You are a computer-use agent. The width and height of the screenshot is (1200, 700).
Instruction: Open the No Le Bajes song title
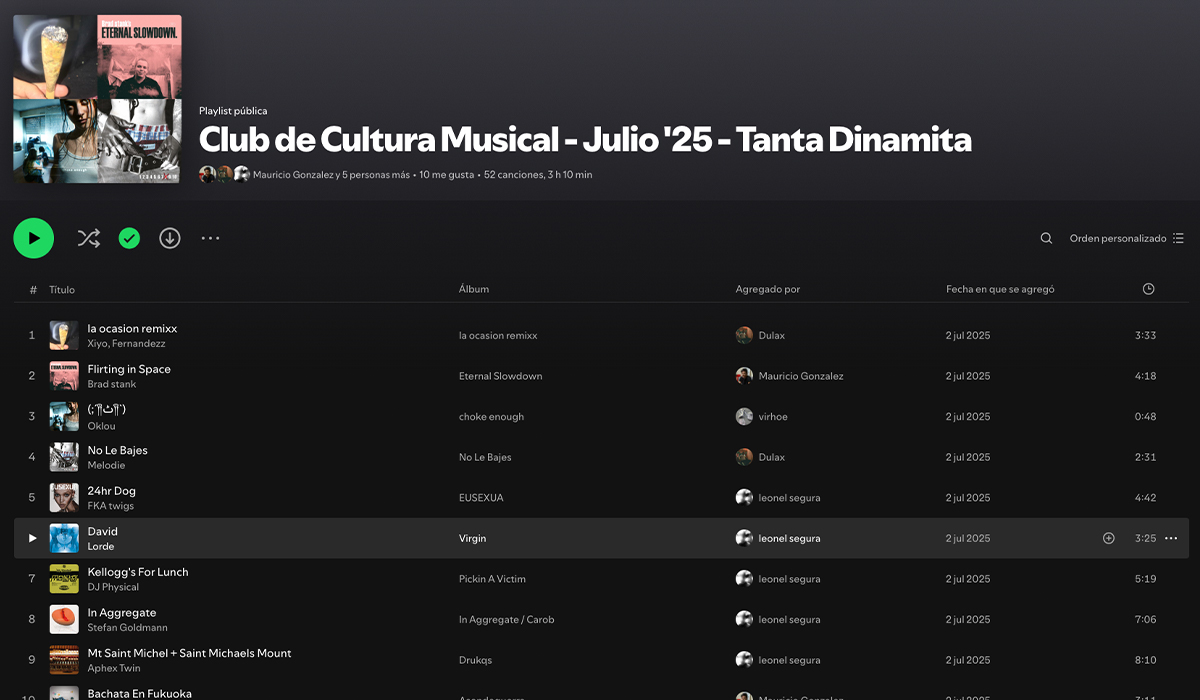(117, 450)
